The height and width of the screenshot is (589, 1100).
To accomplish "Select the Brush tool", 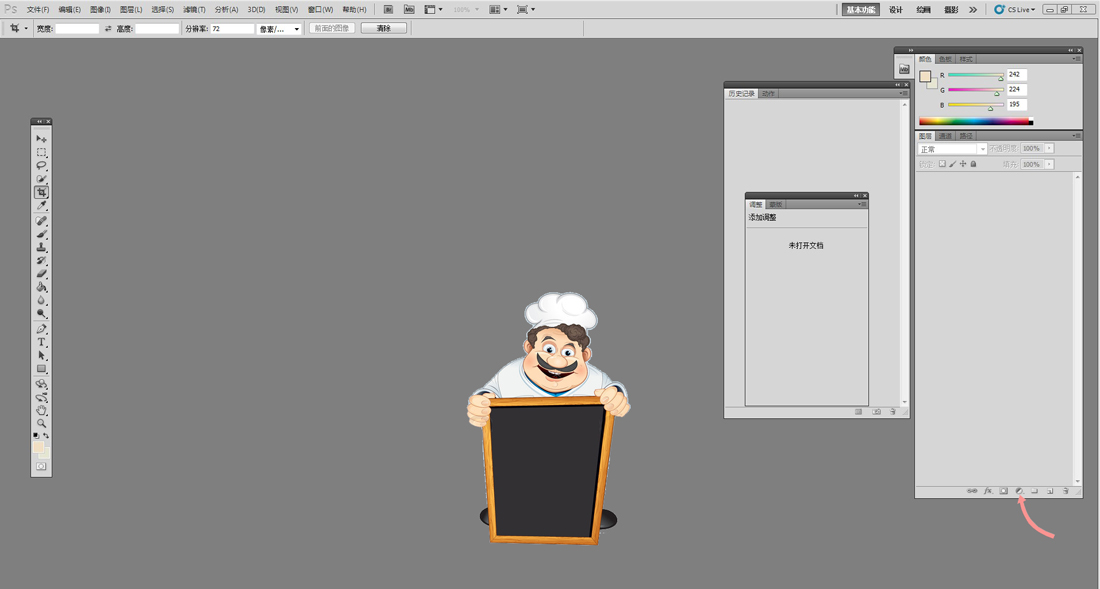I will click(x=41, y=234).
